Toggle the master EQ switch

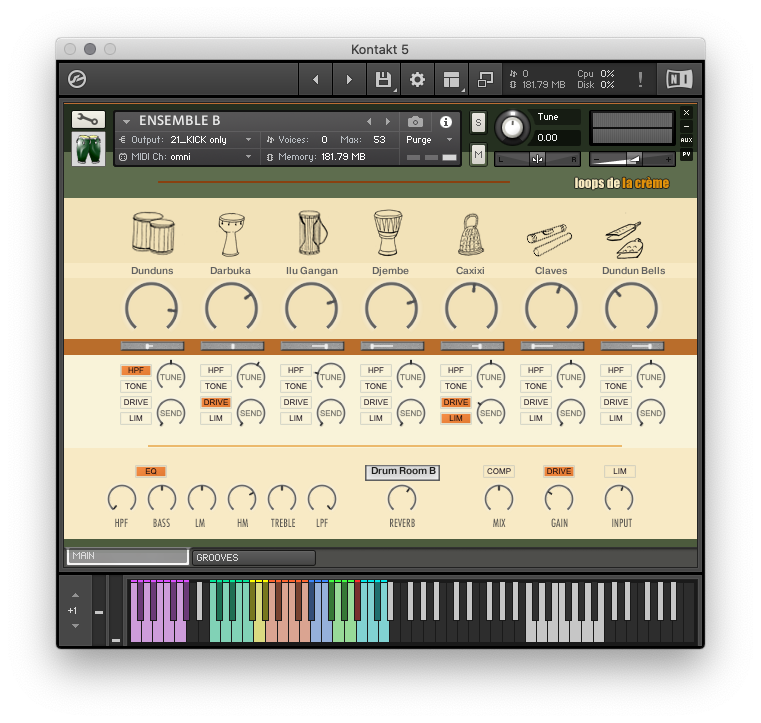(x=151, y=471)
